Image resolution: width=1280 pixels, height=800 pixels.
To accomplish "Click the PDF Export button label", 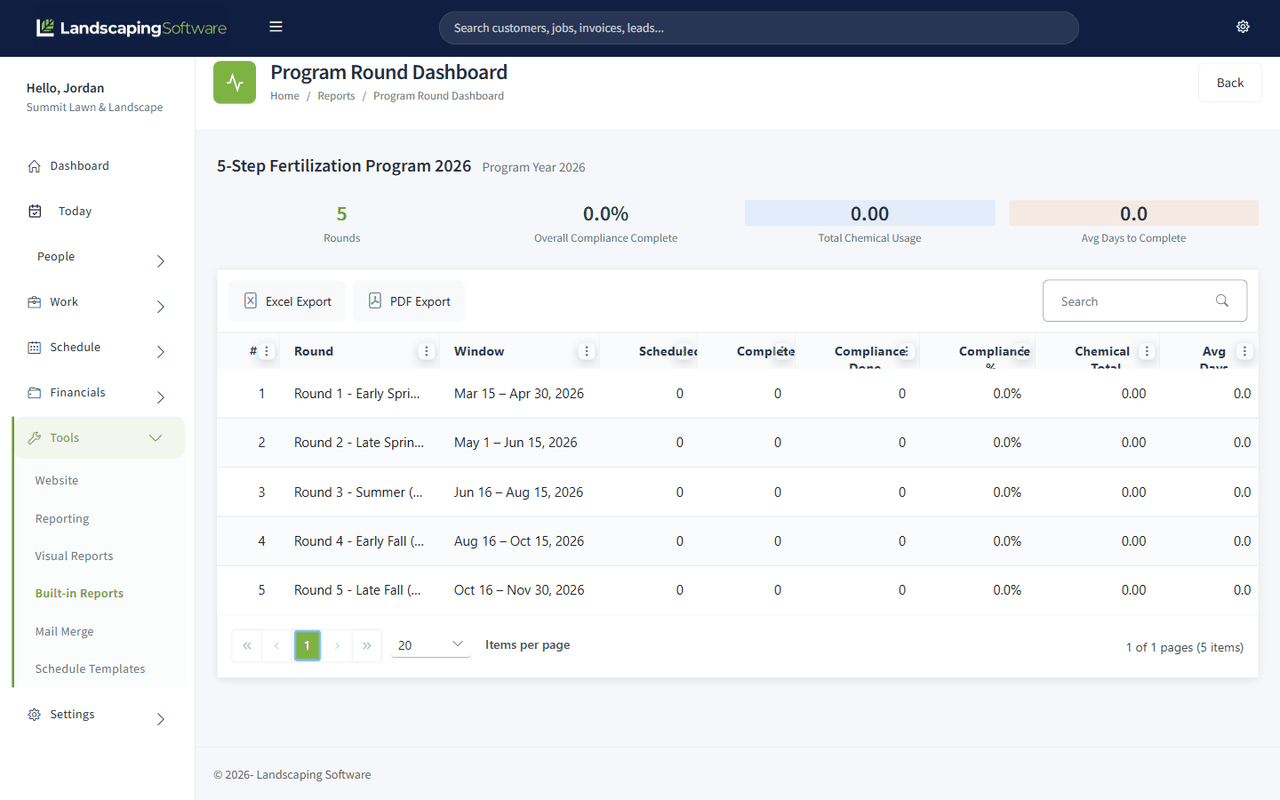I will (x=420, y=301).
